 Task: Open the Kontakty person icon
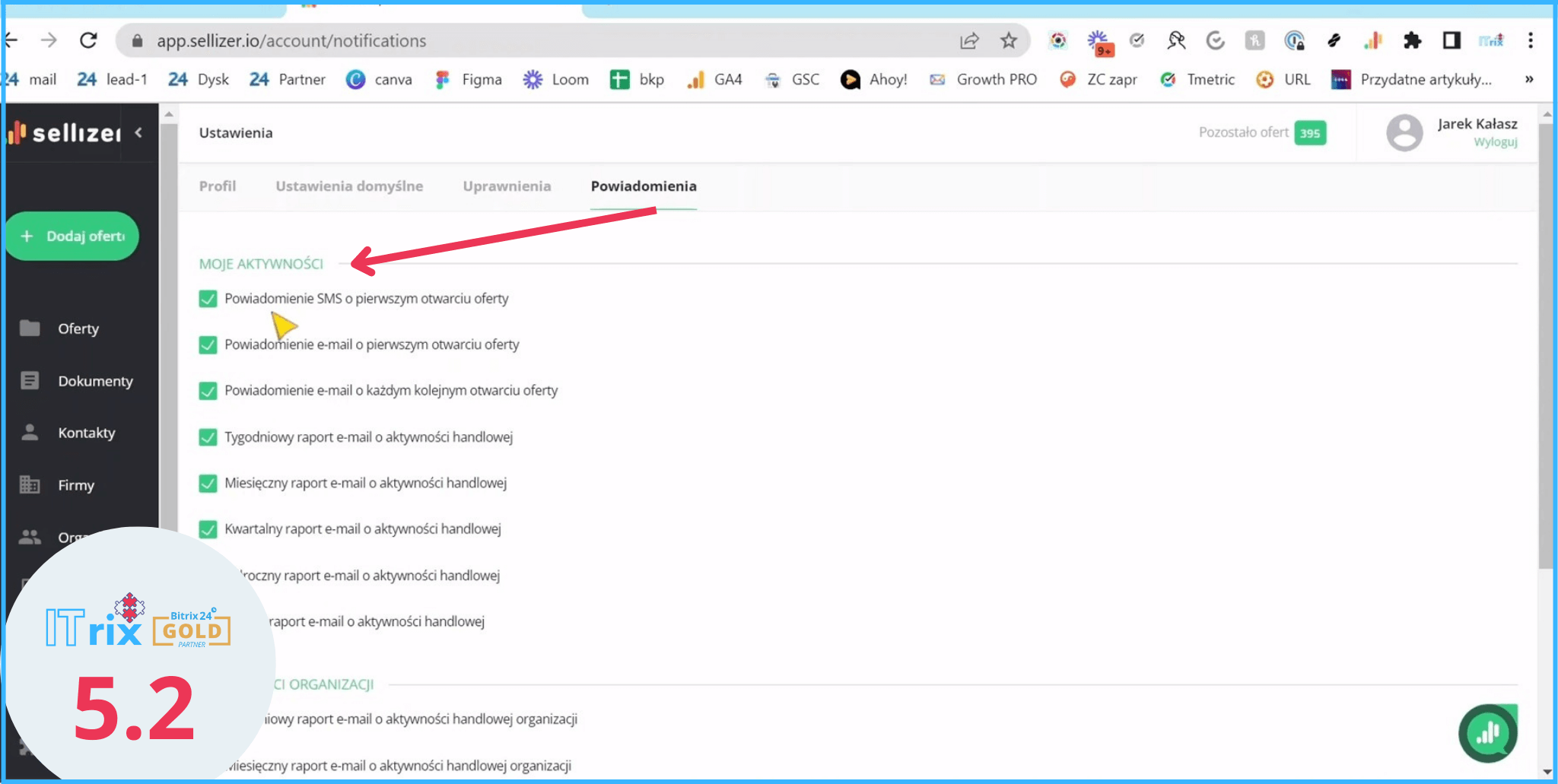coord(30,432)
